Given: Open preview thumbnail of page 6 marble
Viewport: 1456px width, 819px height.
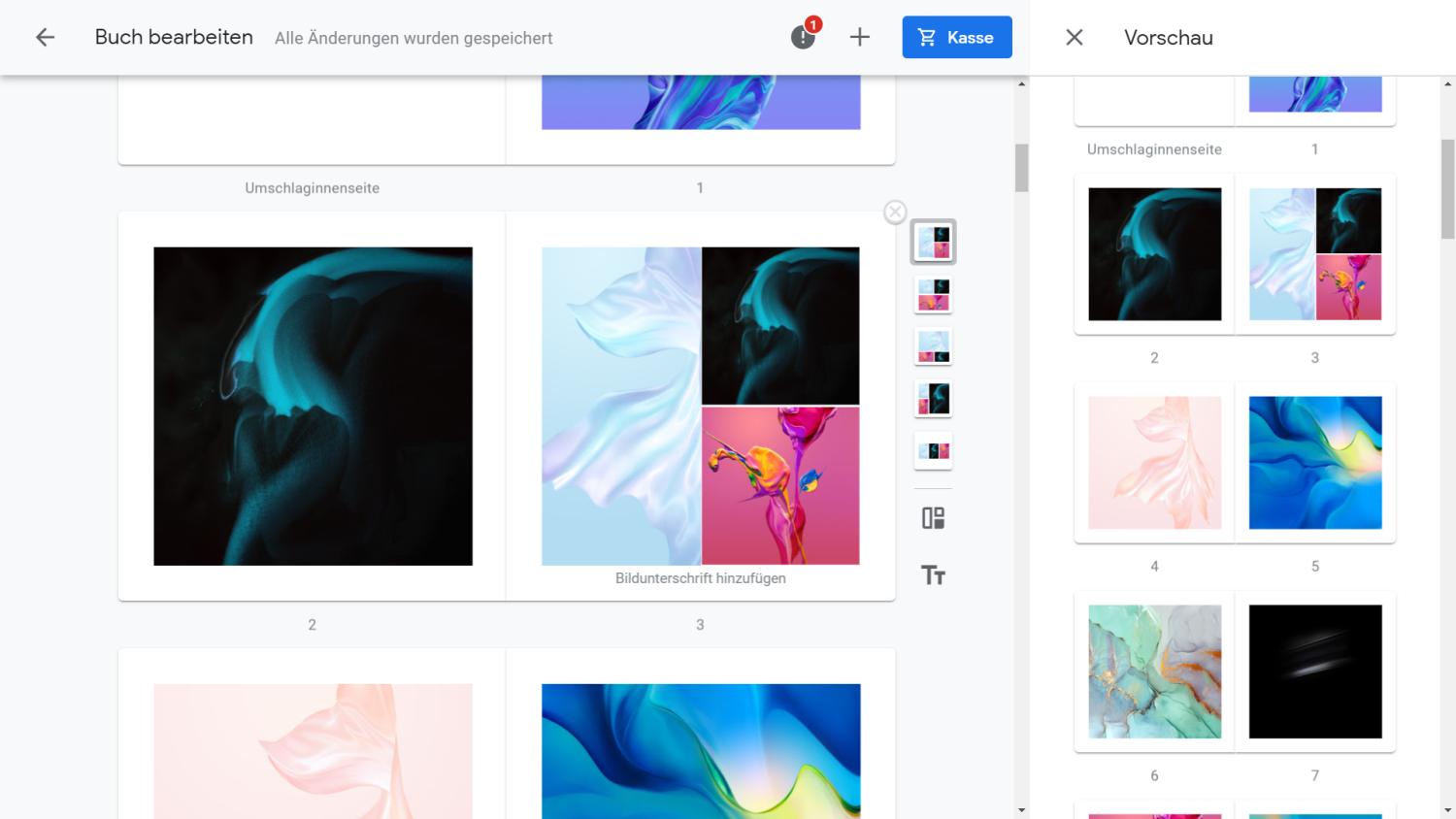Looking at the screenshot, I should pos(1154,672).
